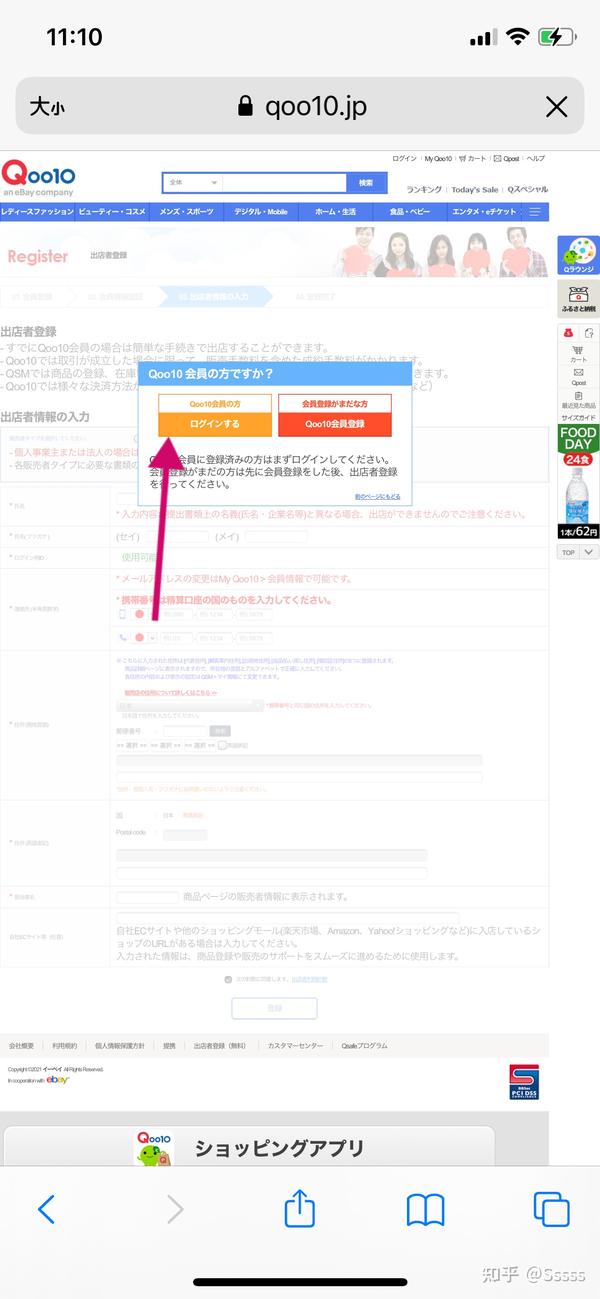The height and width of the screenshot is (1299, 600).
Task: Open the hamburger category menu icon
Action: (535, 212)
